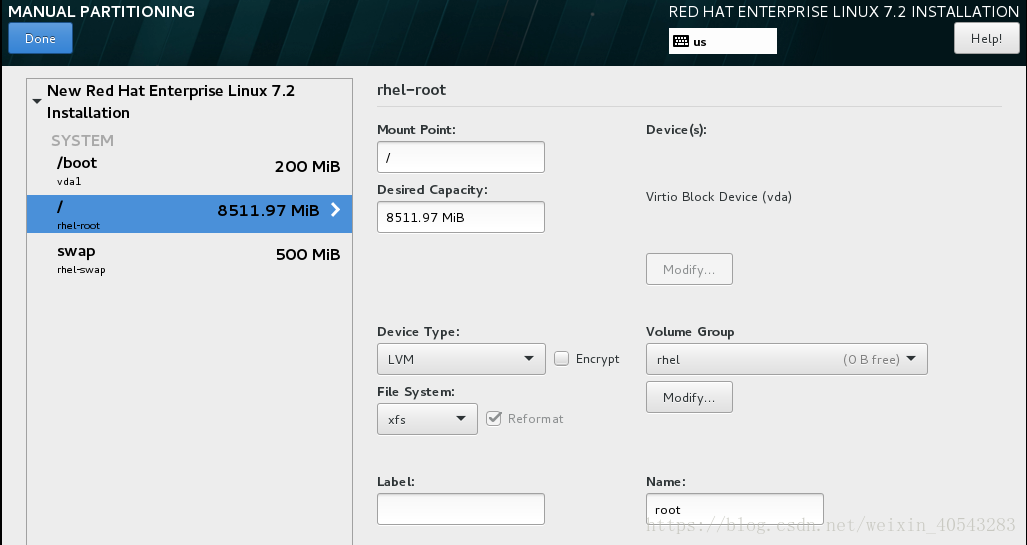The width and height of the screenshot is (1027, 545).
Task: Click the Desired Capacity field
Action: pos(460,217)
